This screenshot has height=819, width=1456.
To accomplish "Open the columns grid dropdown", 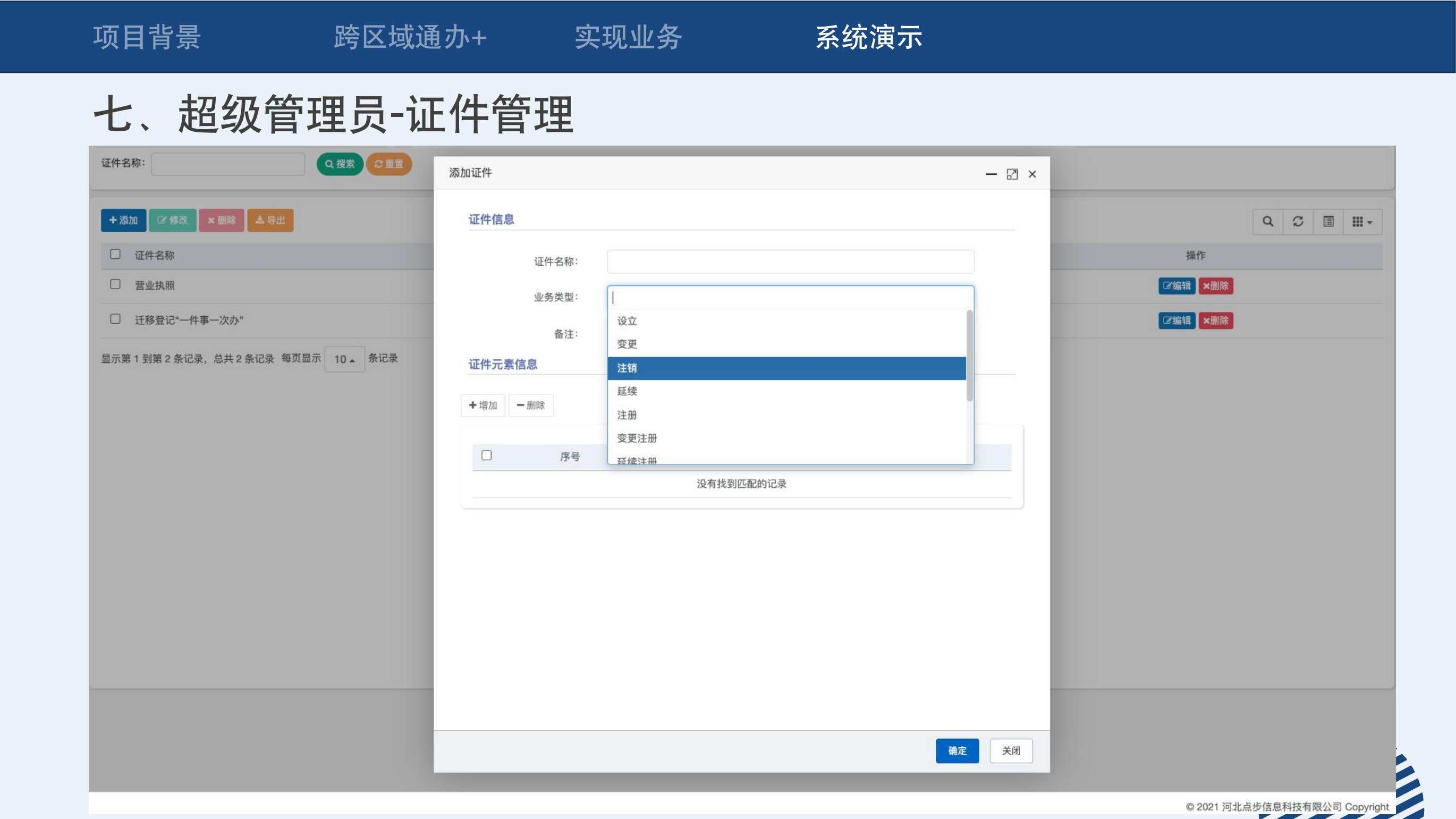I will [1362, 222].
